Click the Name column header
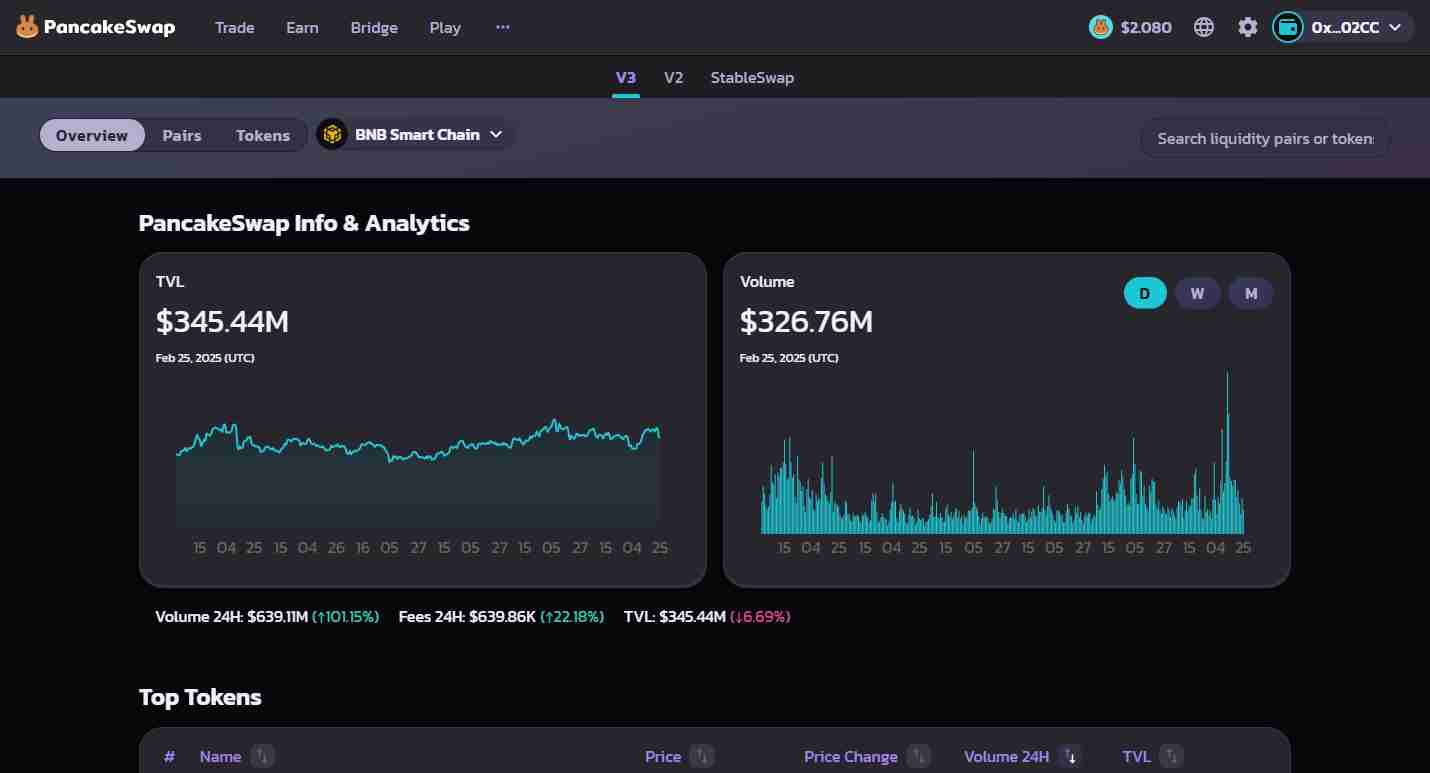 pyautogui.click(x=220, y=756)
